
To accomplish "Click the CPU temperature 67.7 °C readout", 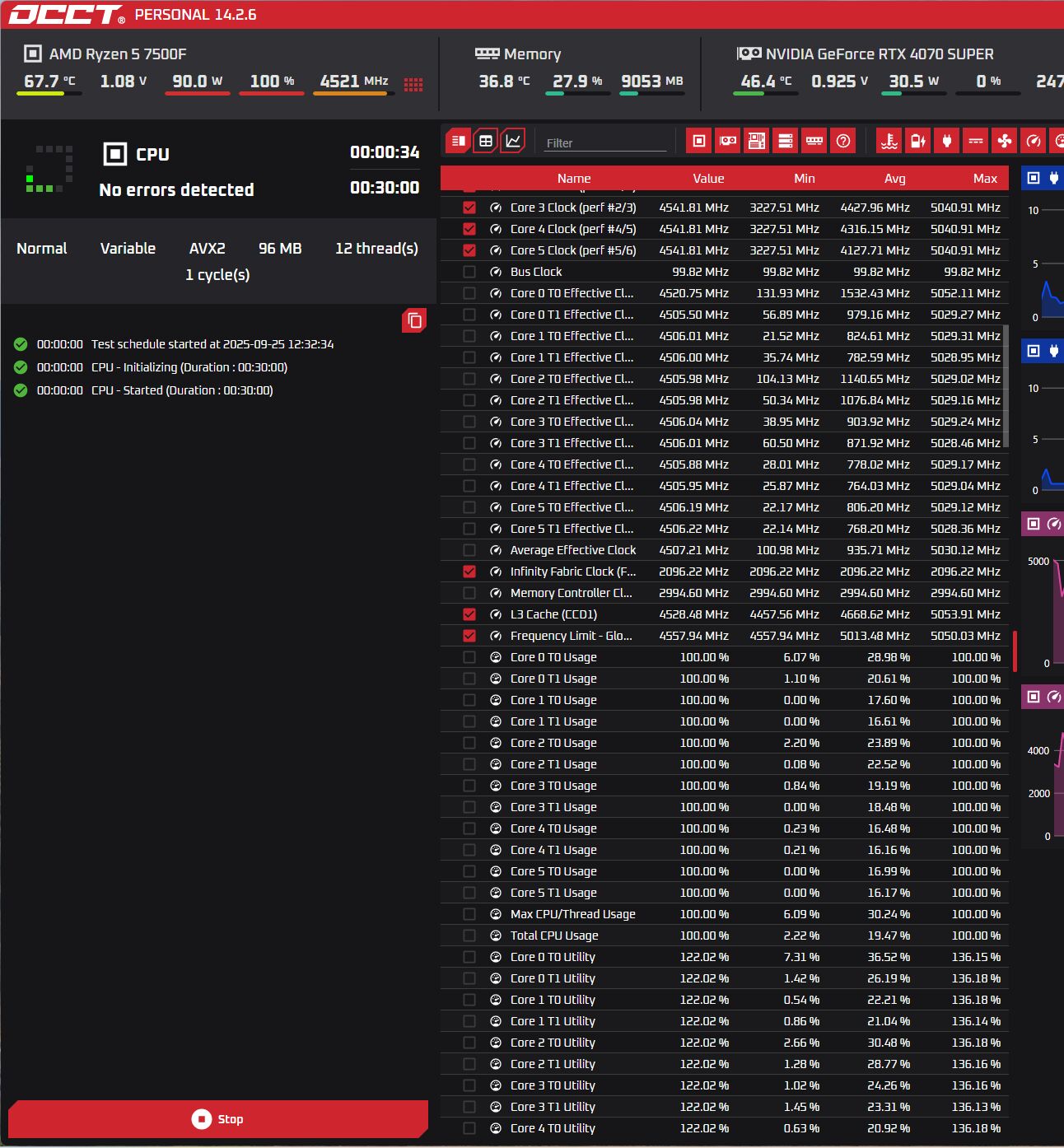I will tap(49, 82).
